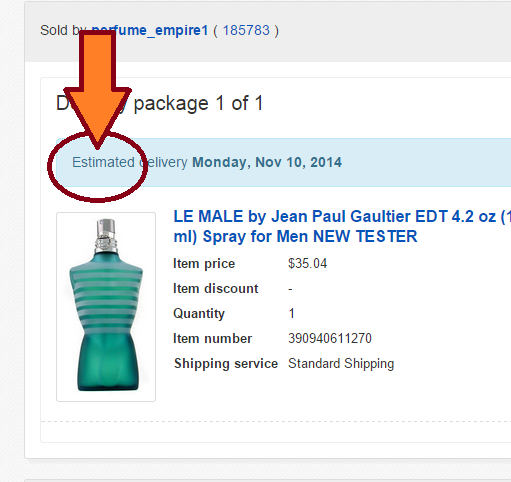Open the LE MALE Jean Paul Gaultier listing title
Screen dimensions: 511x482
tap(342, 226)
